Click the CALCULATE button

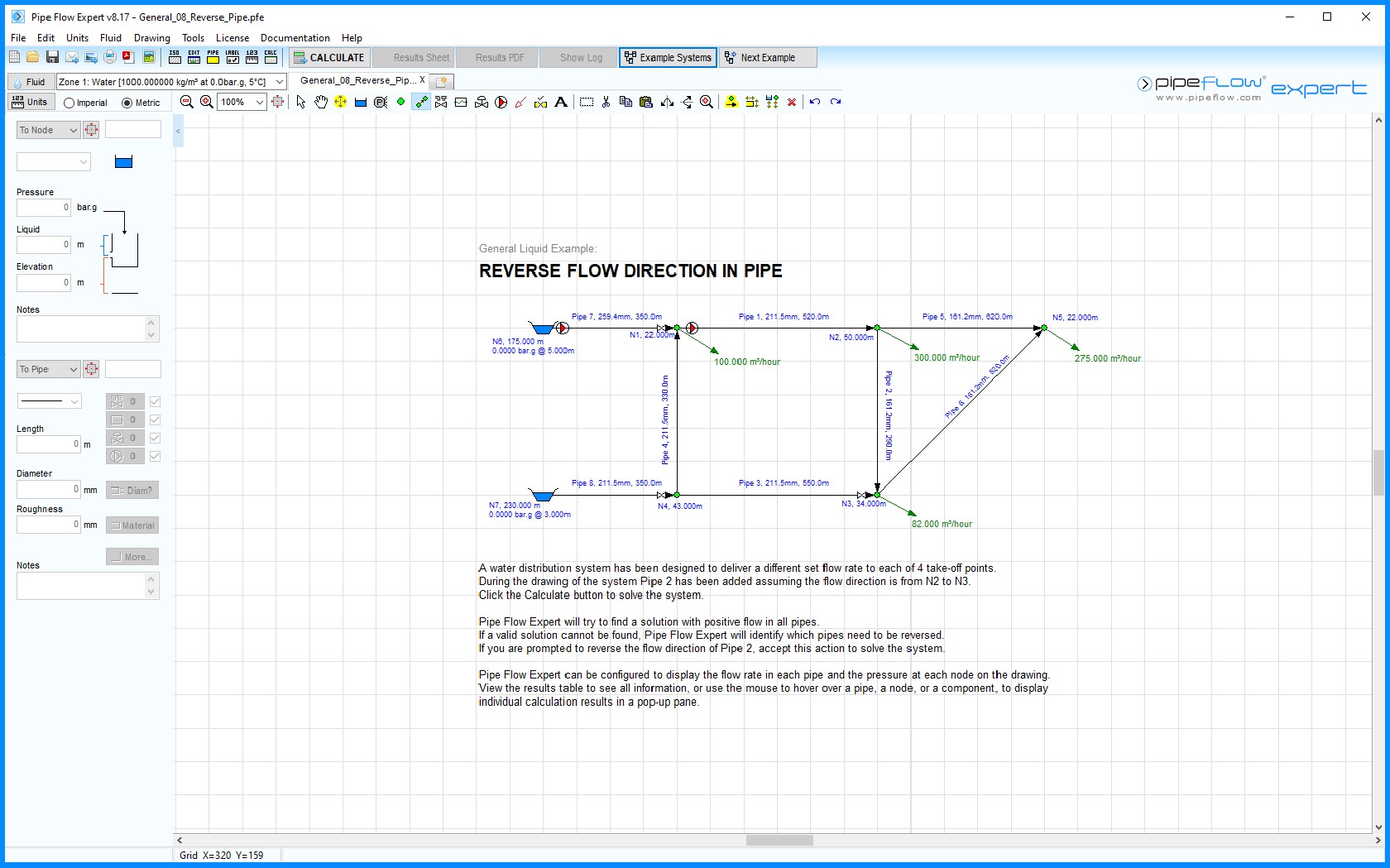point(328,57)
